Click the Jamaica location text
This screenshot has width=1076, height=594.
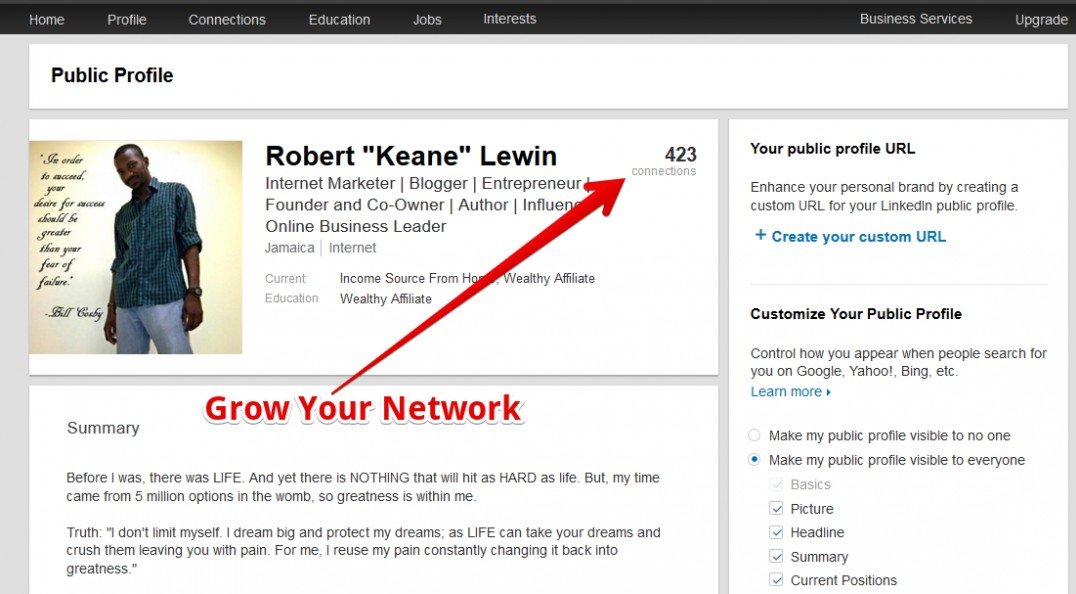[290, 248]
